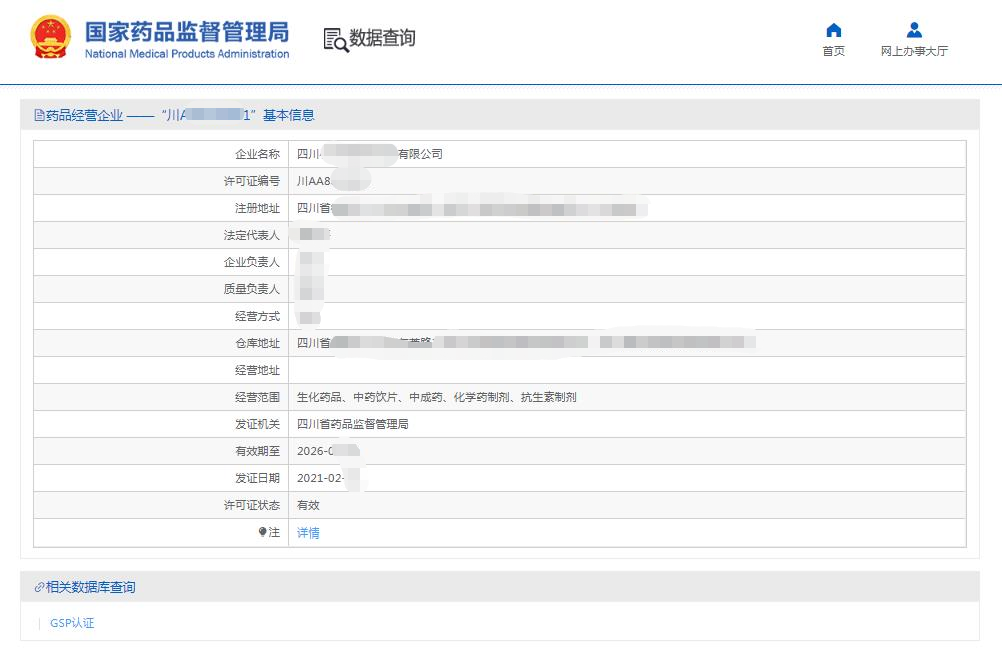This screenshot has height=655, width=1002.
Task: Open 网上办事大厅 text label
Action: [x=914, y=51]
